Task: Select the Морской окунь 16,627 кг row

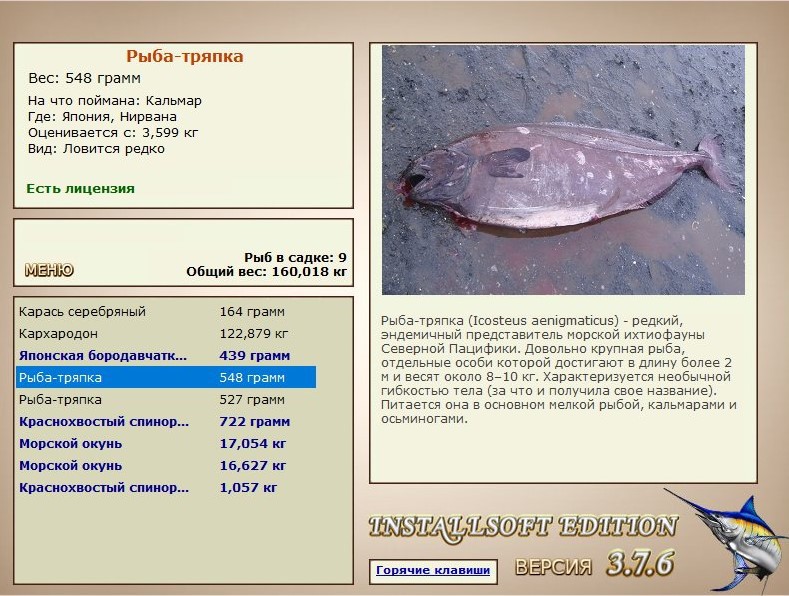Action: pos(166,466)
